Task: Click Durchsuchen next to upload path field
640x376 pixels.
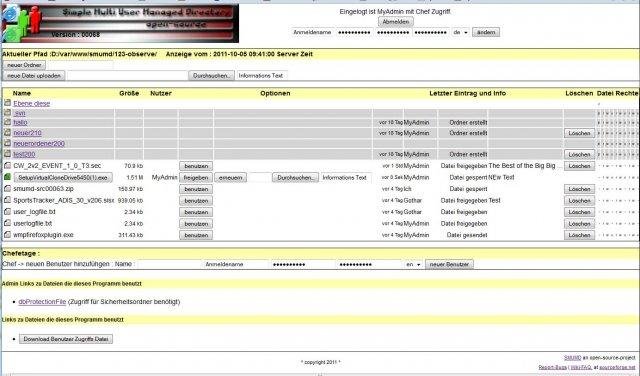Action: [x=211, y=76]
